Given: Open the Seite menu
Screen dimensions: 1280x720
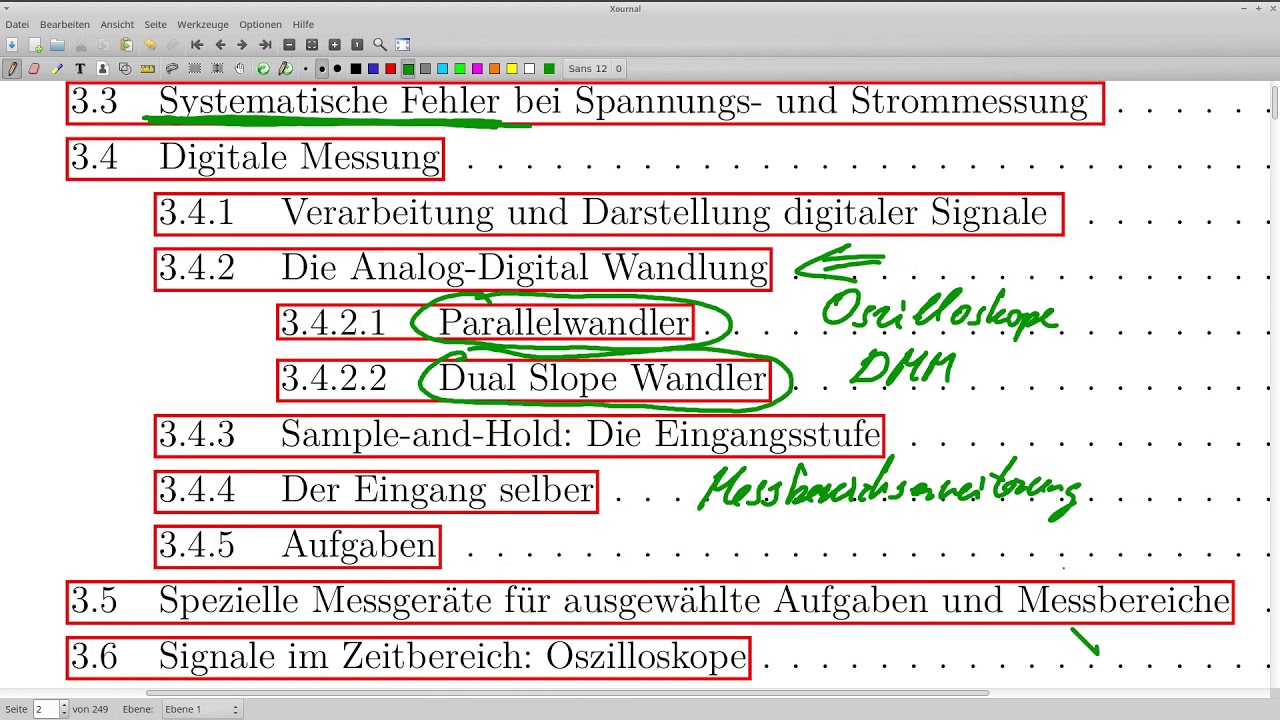Looking at the screenshot, I should 155,24.
